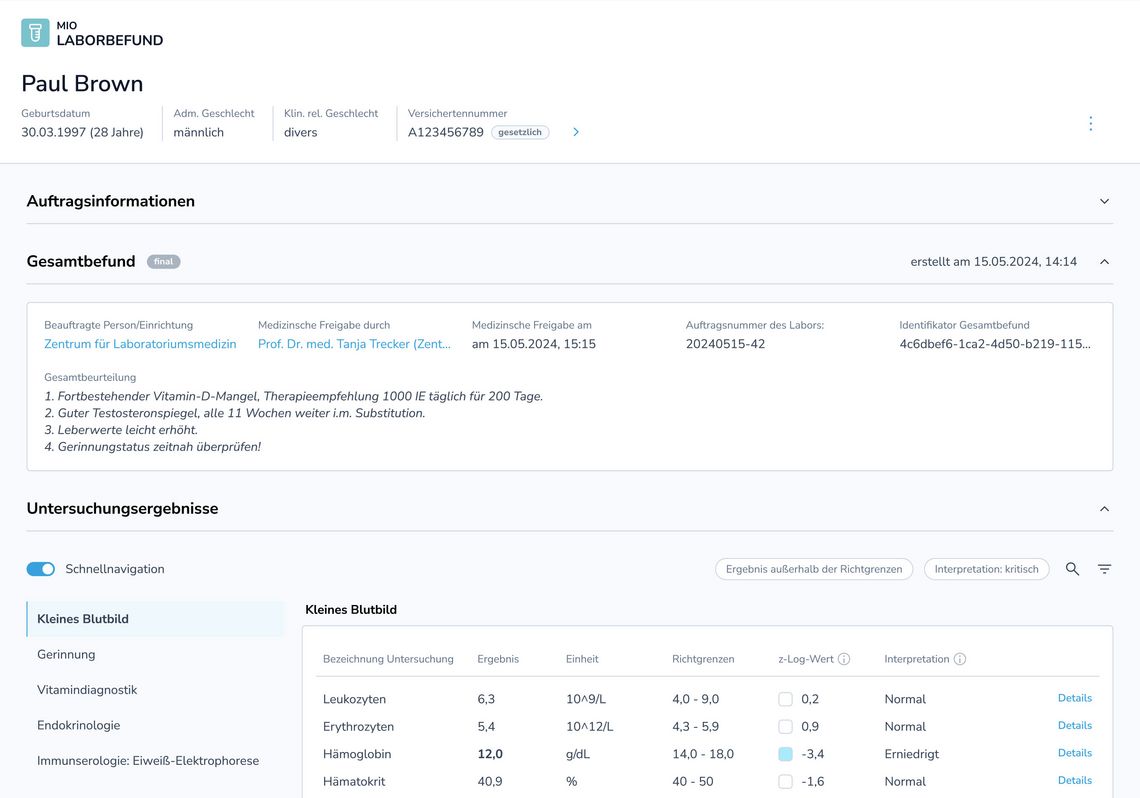Open Zentrum für Laboratoriumsmedizin link
This screenshot has height=798, width=1140.
[140, 344]
